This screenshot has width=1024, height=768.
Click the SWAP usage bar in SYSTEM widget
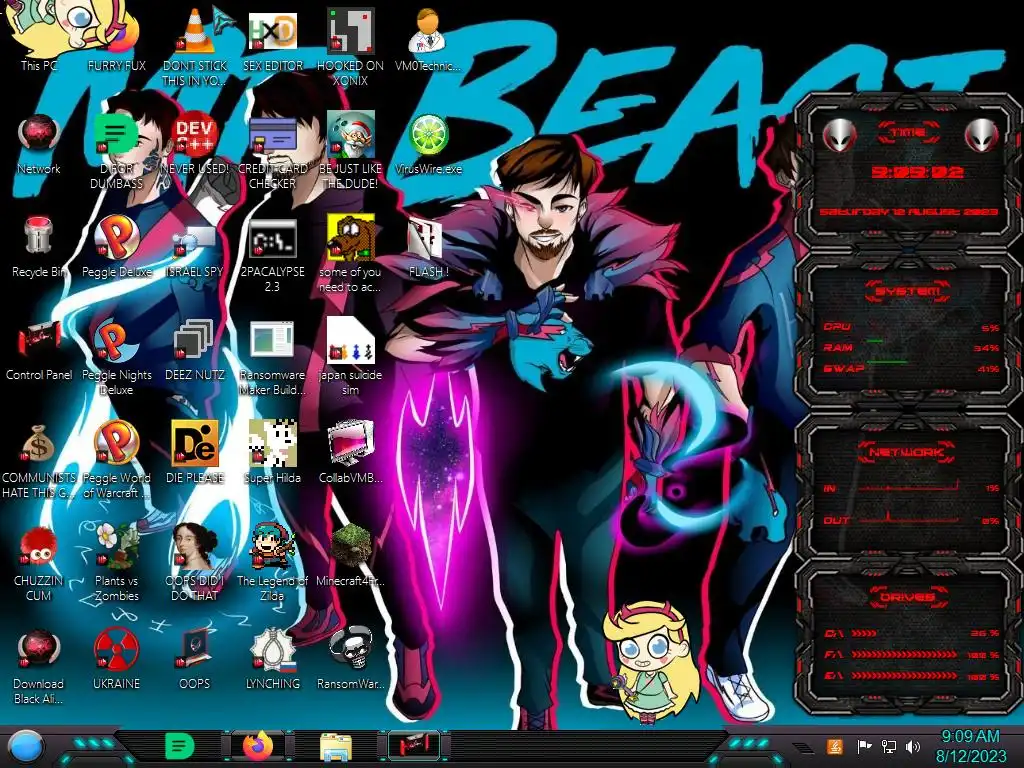pos(912,368)
